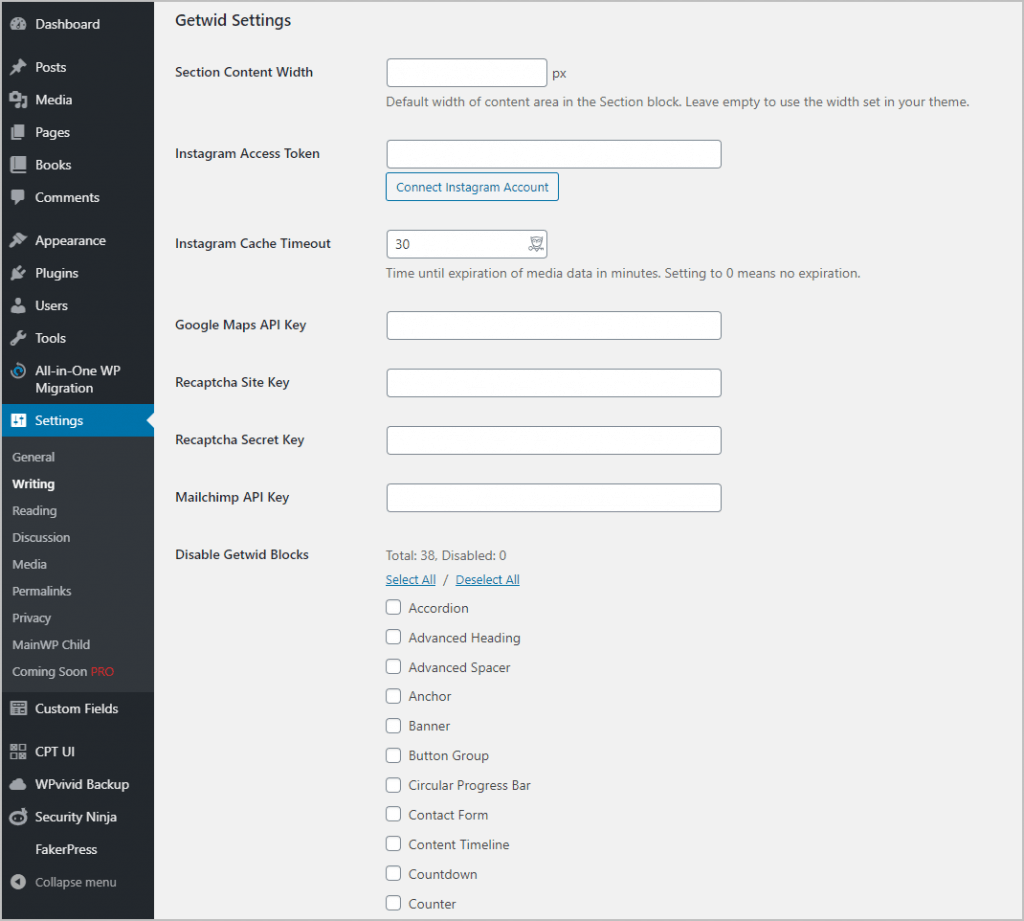Click the Appearance paintbrush icon
The height and width of the screenshot is (921, 1024).
(18, 240)
